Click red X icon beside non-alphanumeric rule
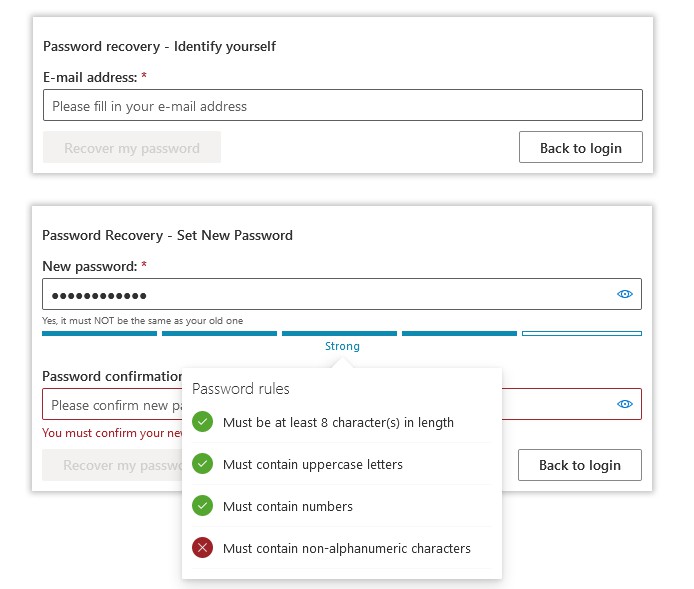Viewport: 694px width, 589px height. pyautogui.click(x=203, y=548)
